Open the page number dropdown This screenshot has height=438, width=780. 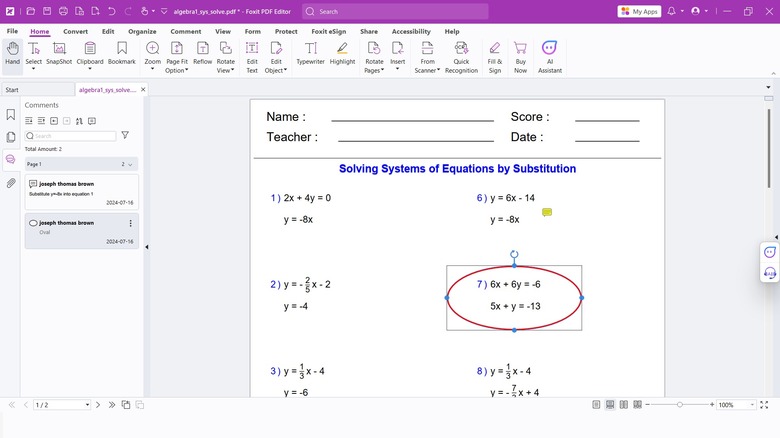pos(88,405)
